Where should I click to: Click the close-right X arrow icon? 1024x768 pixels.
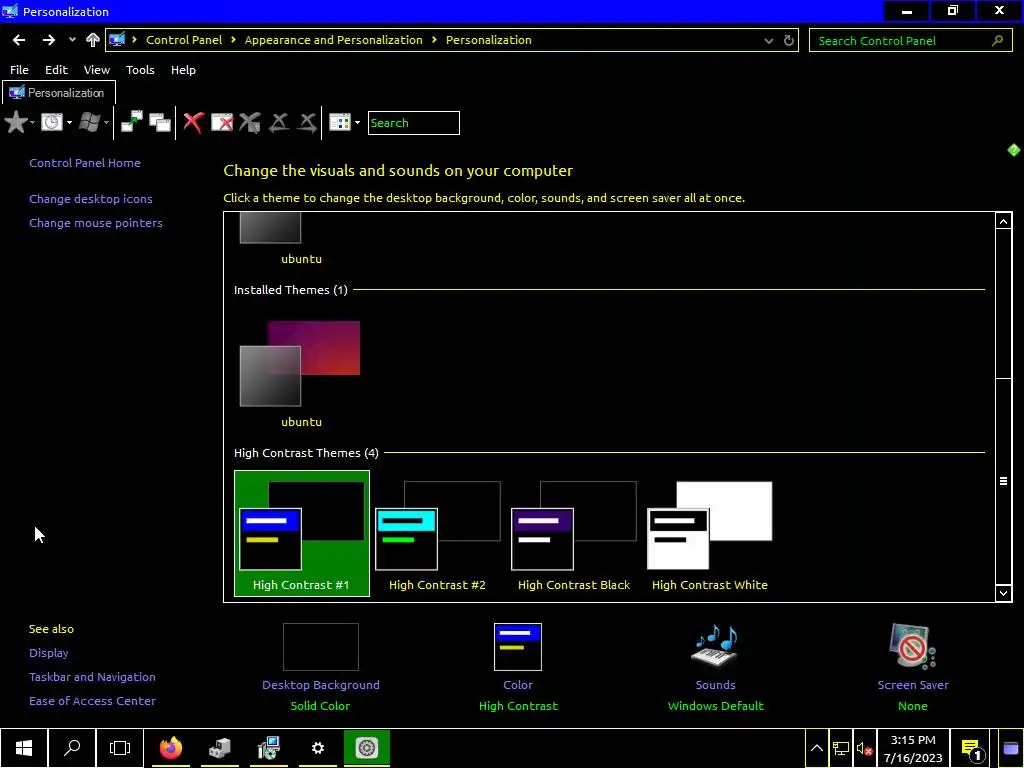307,122
